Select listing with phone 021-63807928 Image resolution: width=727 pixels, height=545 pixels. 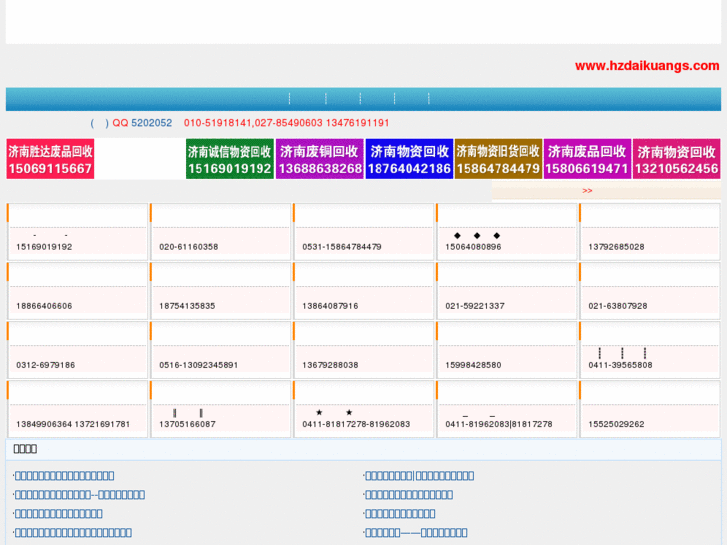(x=650, y=291)
